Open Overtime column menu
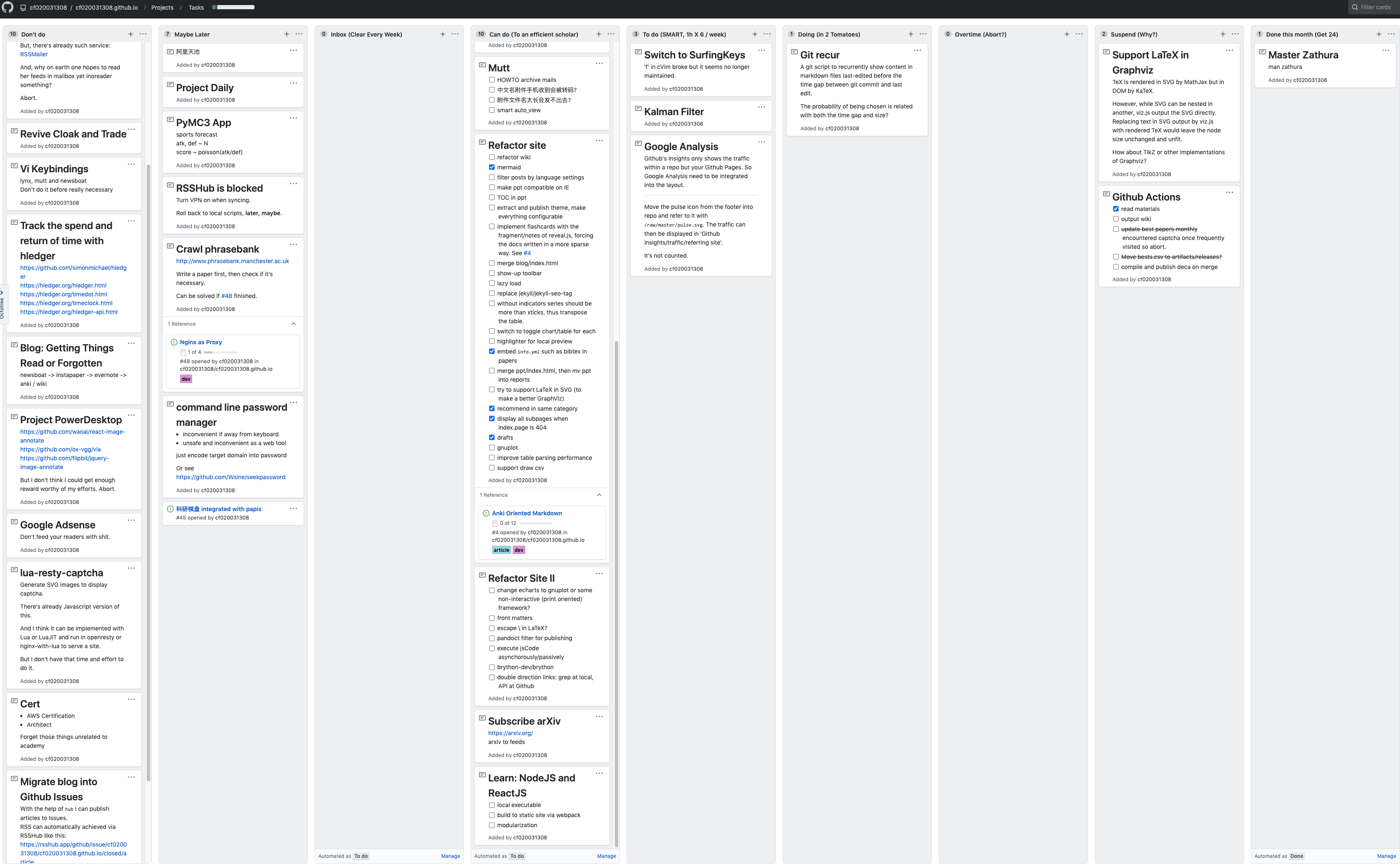Viewport: 1400px width, 868px height. point(1079,34)
